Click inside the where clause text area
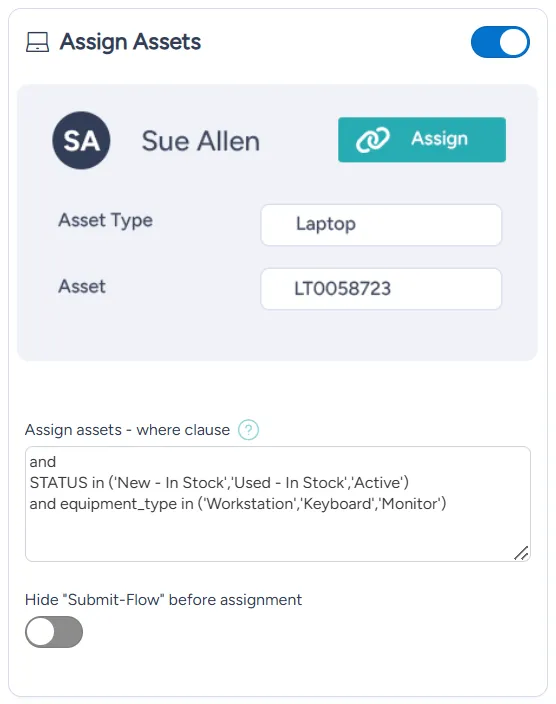 coord(278,504)
